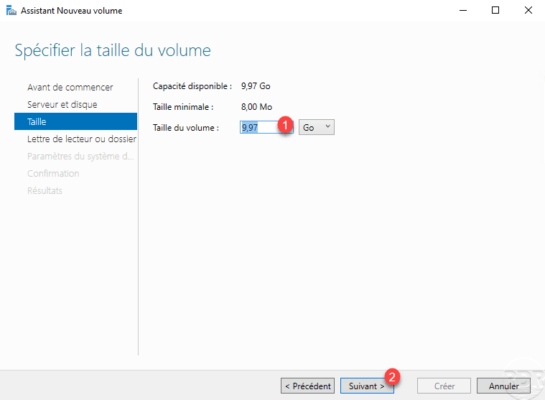Click the Taille du volume input field
This screenshot has height=400, width=545.
[x=266, y=127]
